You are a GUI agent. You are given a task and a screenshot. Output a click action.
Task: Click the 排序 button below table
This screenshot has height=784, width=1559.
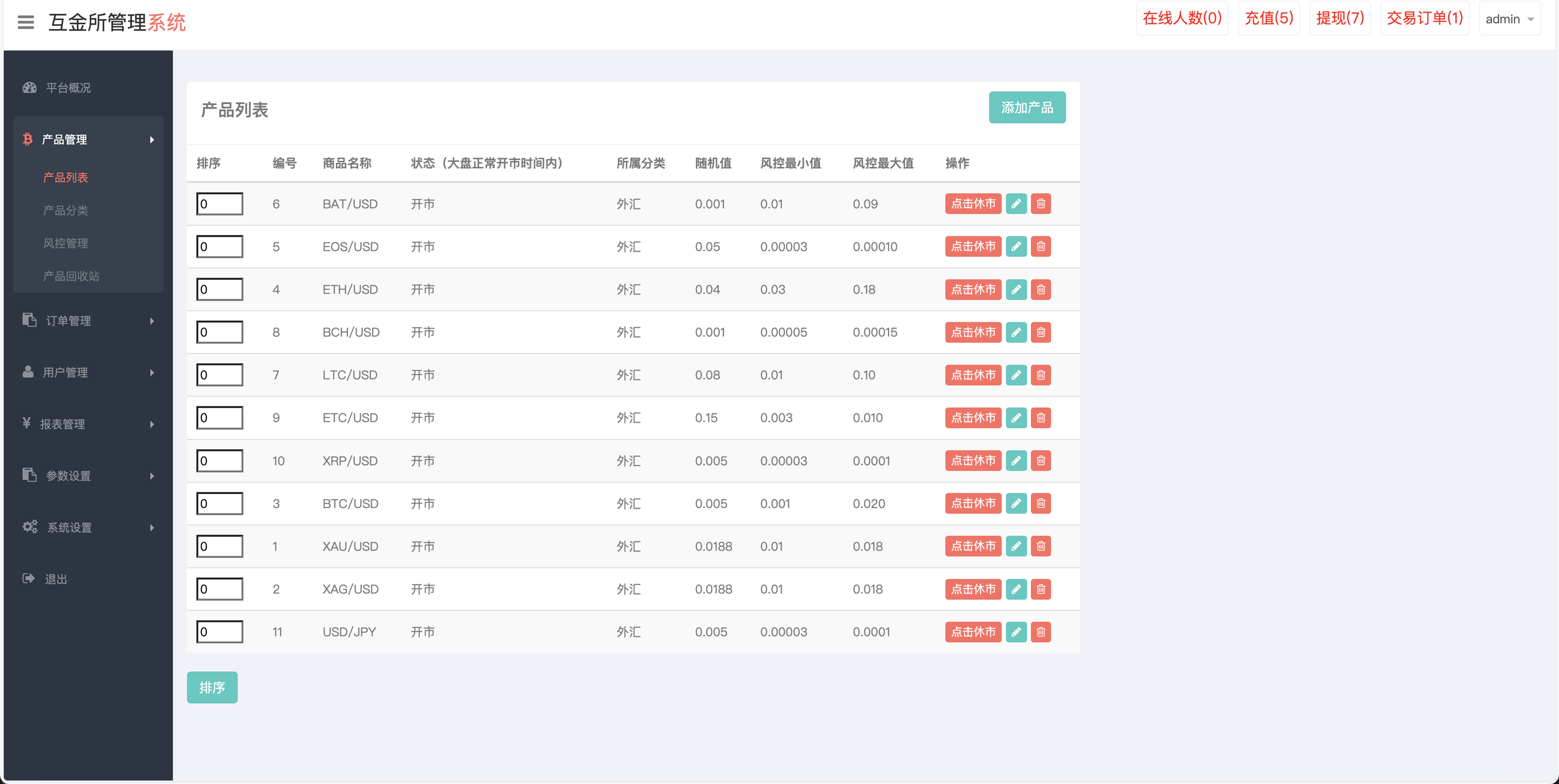point(212,688)
